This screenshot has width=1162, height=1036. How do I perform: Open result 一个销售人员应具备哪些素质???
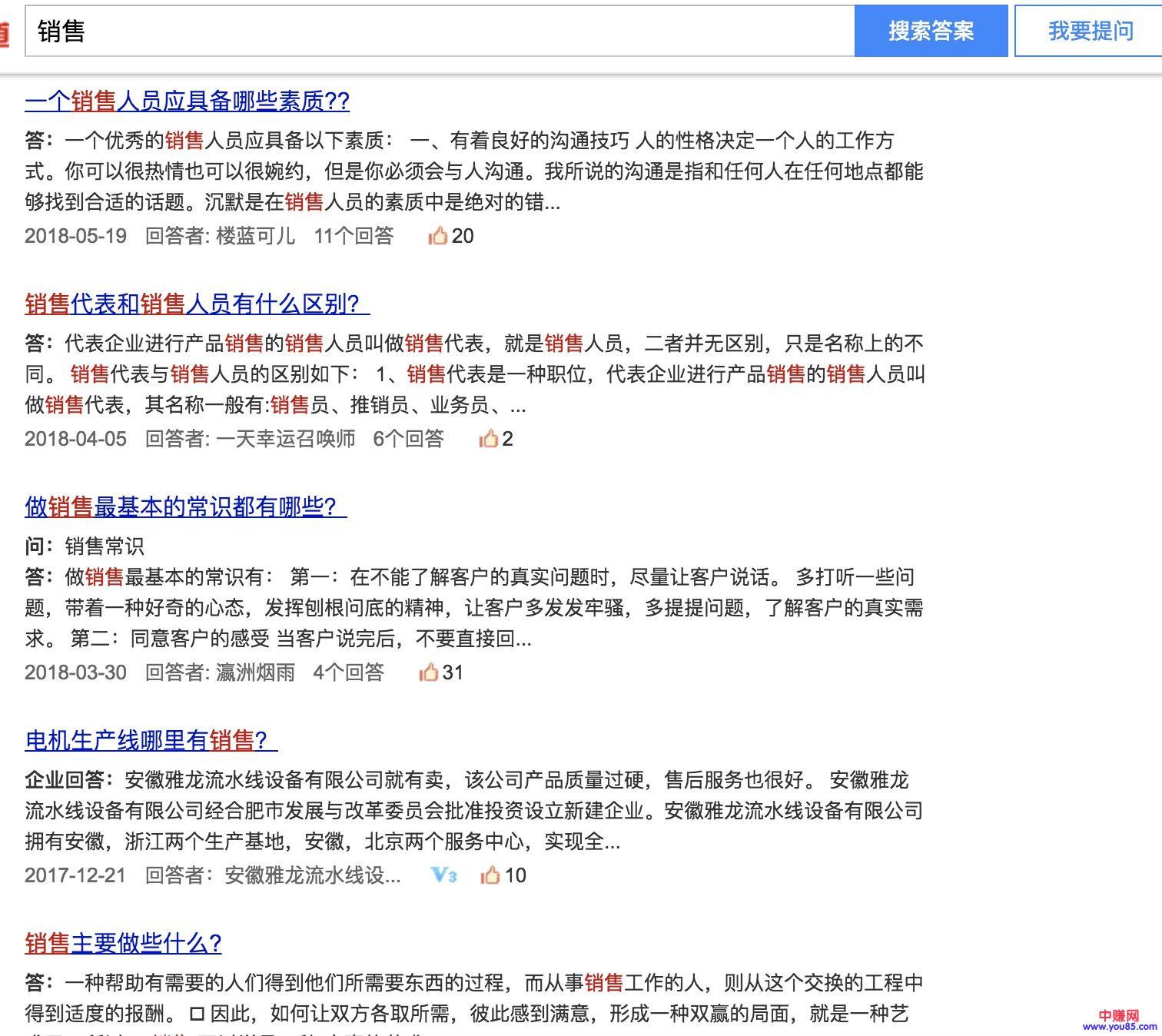[x=187, y=101]
